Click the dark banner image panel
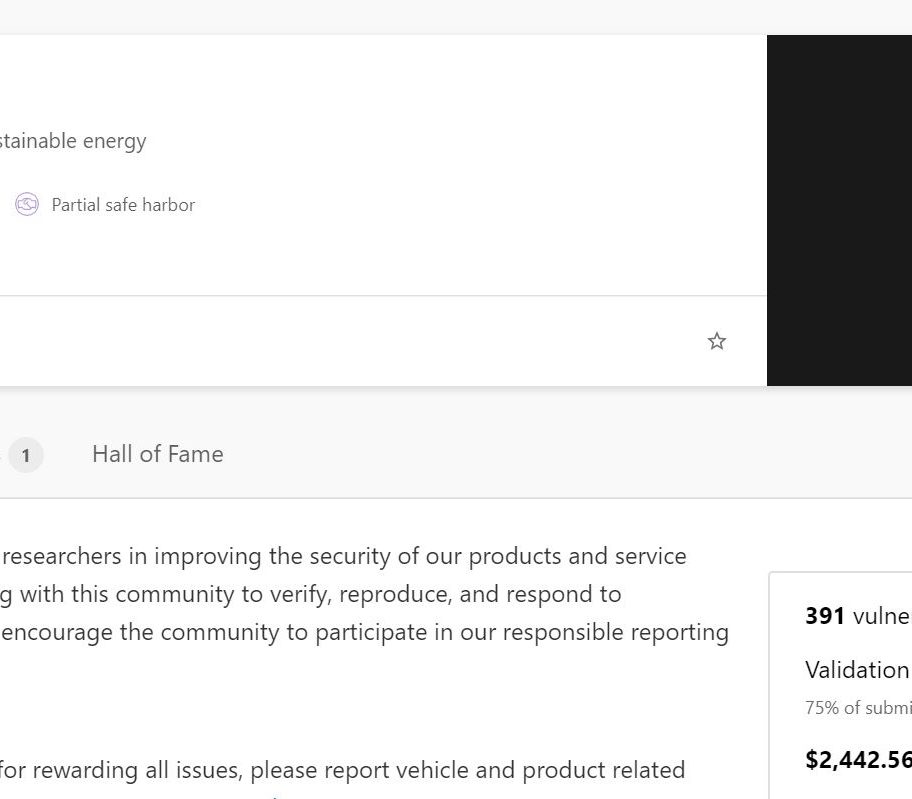 coord(839,210)
